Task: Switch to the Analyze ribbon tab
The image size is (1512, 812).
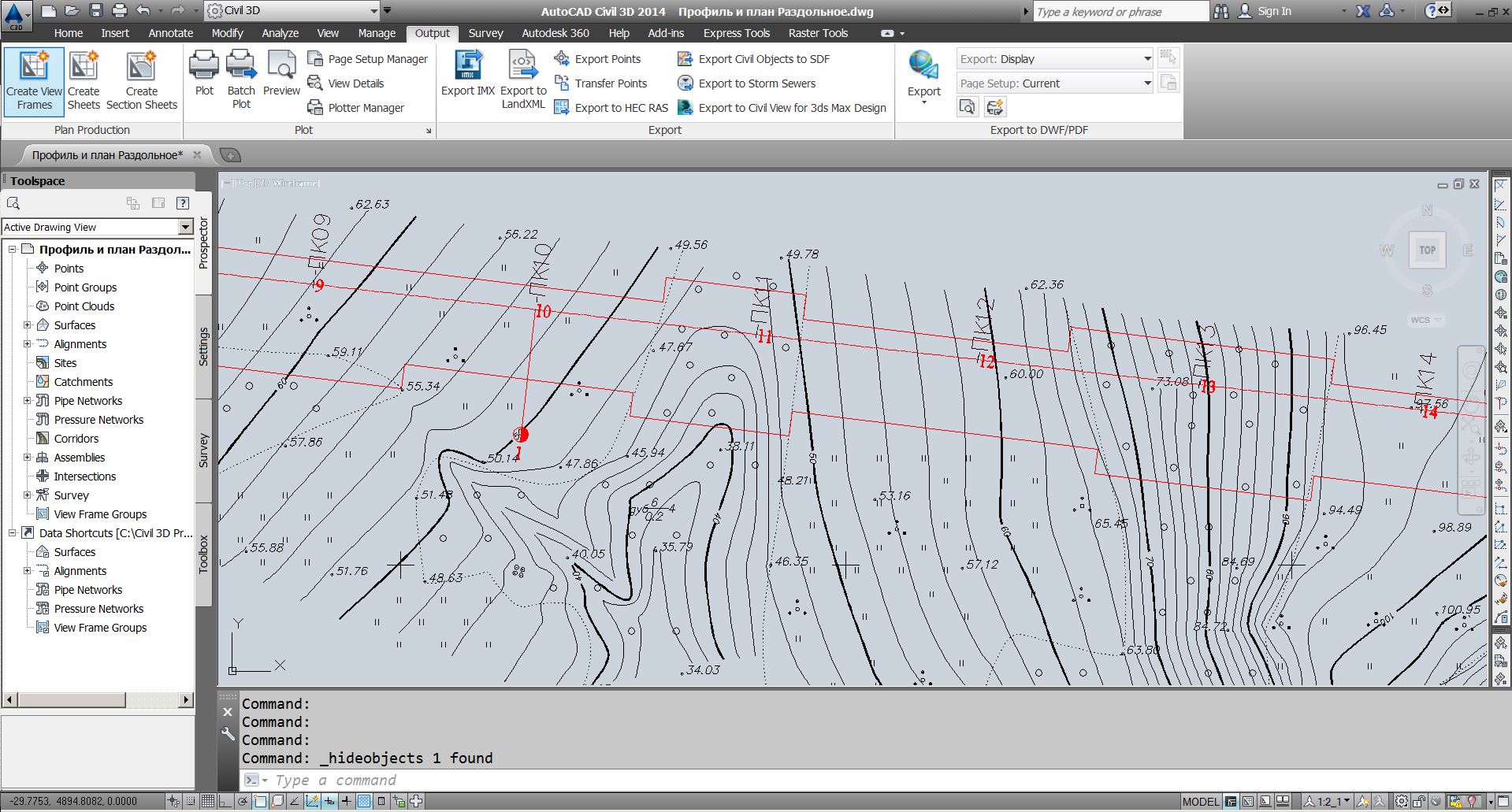Action: [280, 33]
